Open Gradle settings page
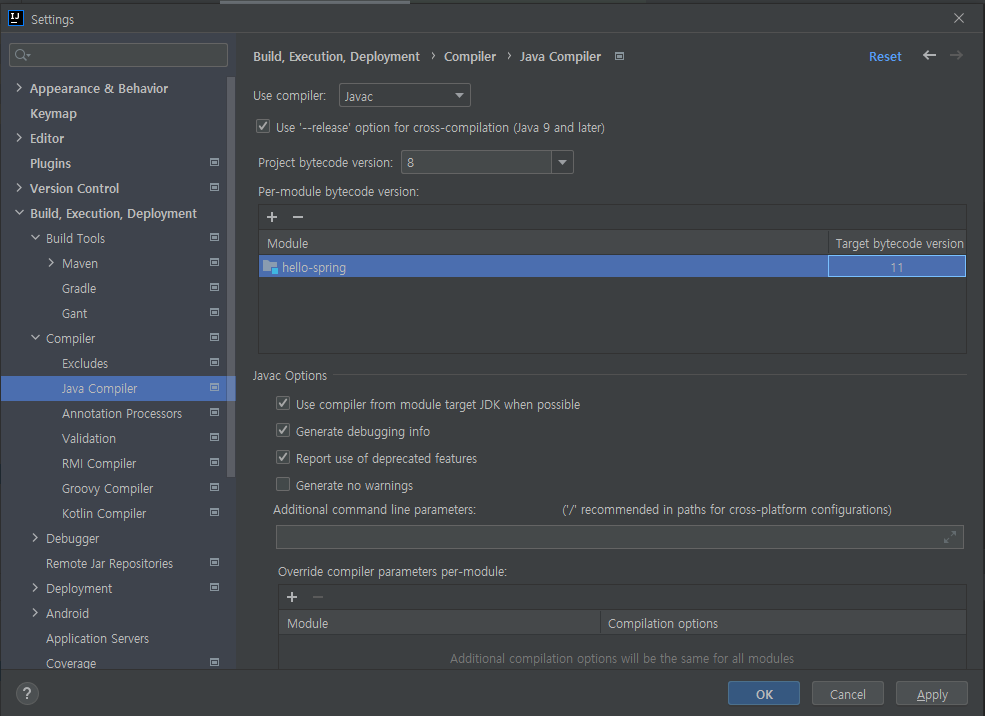 79,288
